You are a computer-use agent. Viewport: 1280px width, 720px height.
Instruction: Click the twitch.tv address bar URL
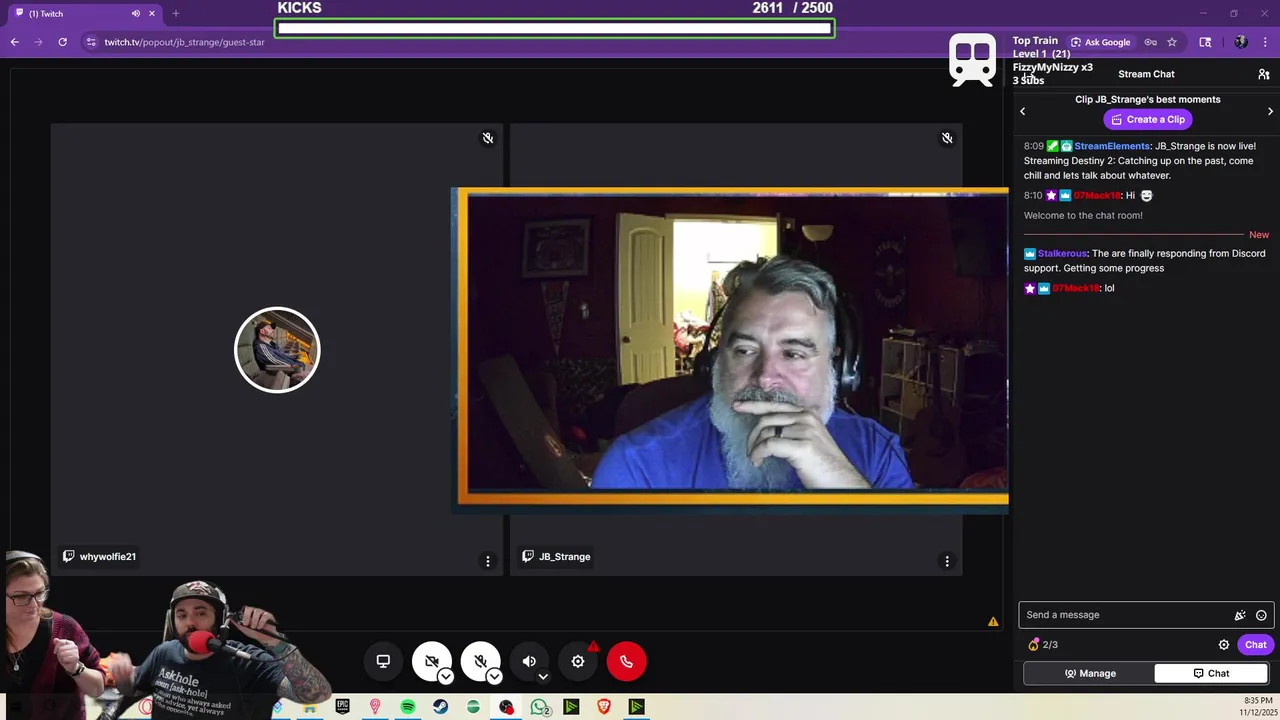184,42
